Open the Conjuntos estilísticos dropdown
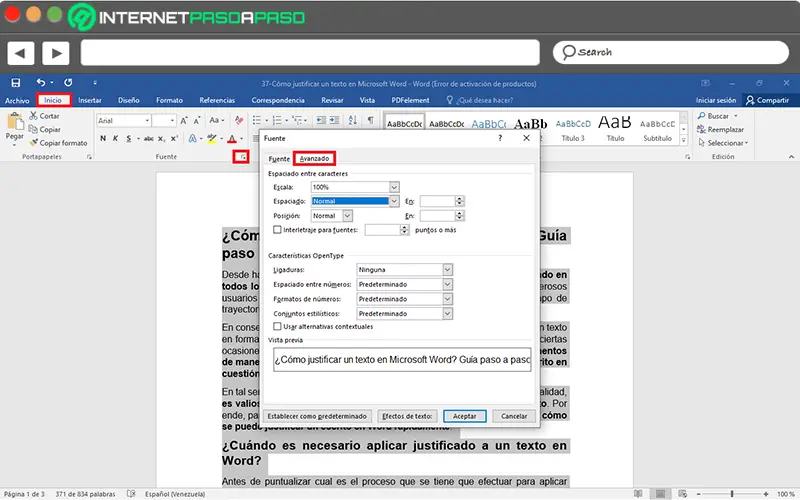The height and width of the screenshot is (500, 800). (447, 314)
